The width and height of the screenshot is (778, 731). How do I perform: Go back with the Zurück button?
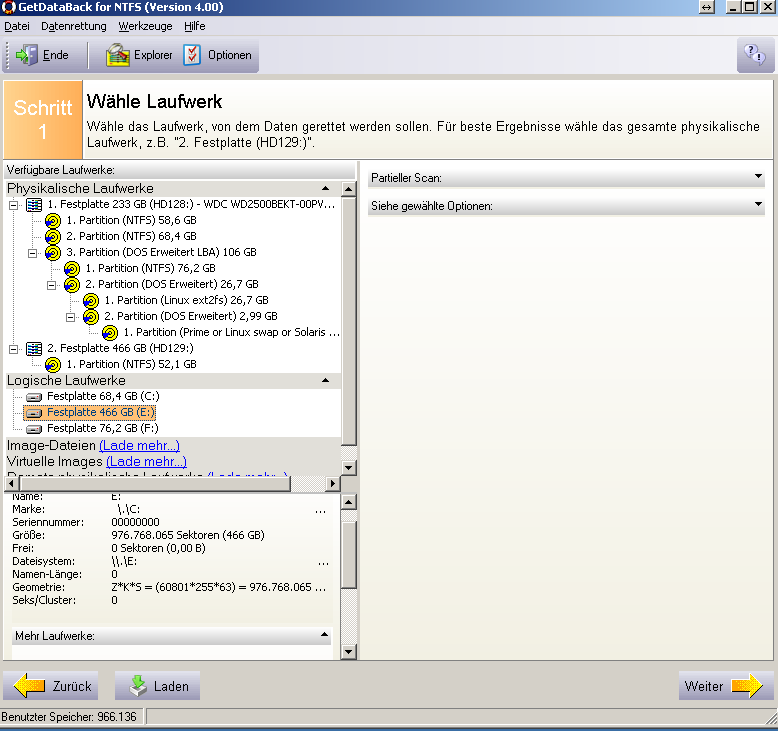coord(51,686)
